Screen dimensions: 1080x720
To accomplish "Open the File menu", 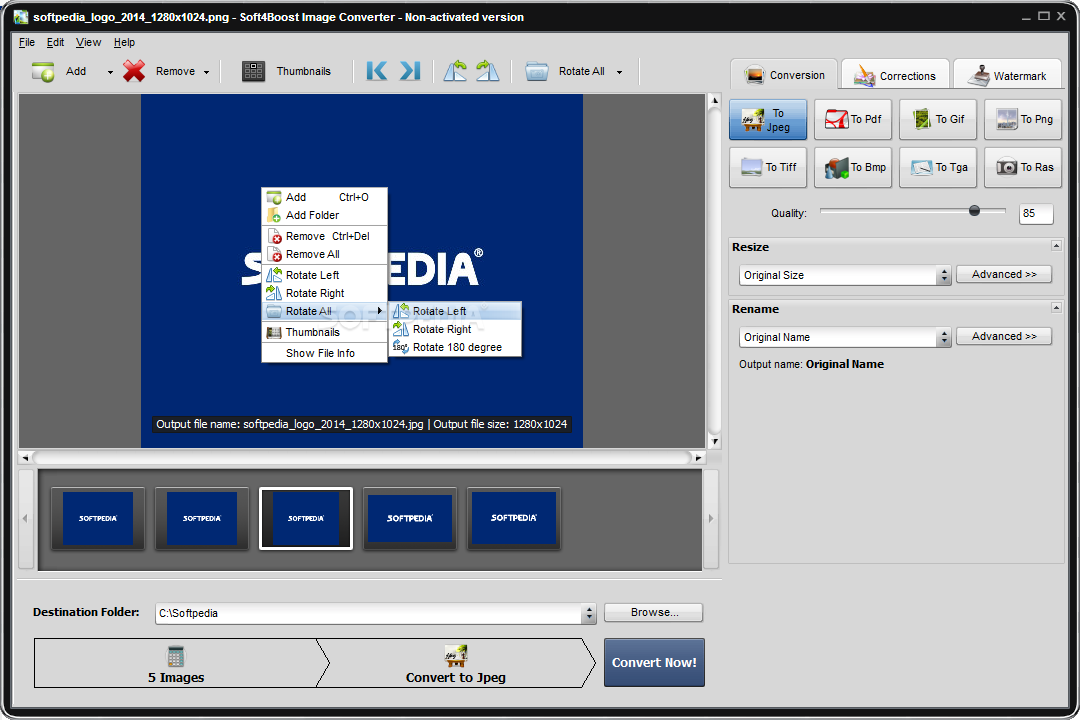I will (x=27, y=42).
